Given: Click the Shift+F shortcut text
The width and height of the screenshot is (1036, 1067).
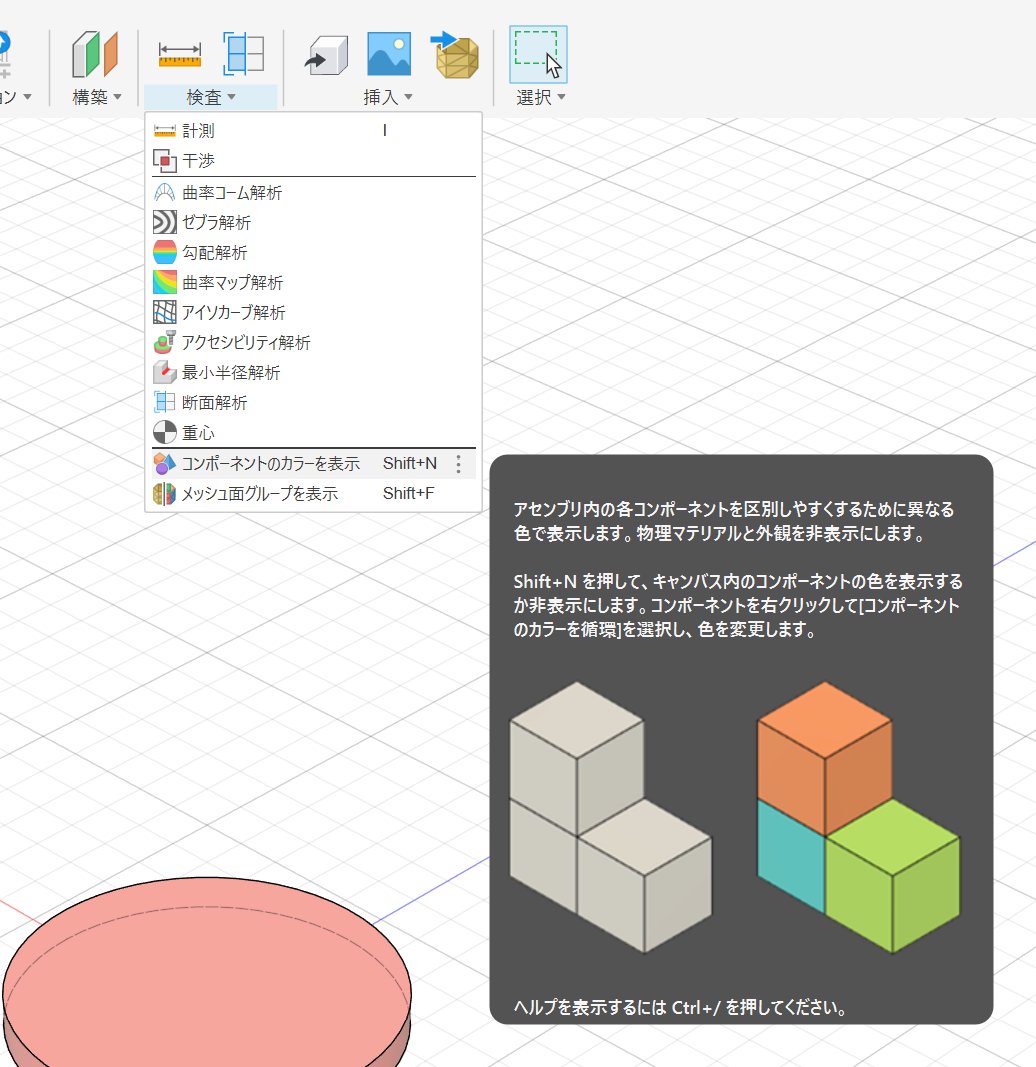Looking at the screenshot, I should pyautogui.click(x=408, y=493).
